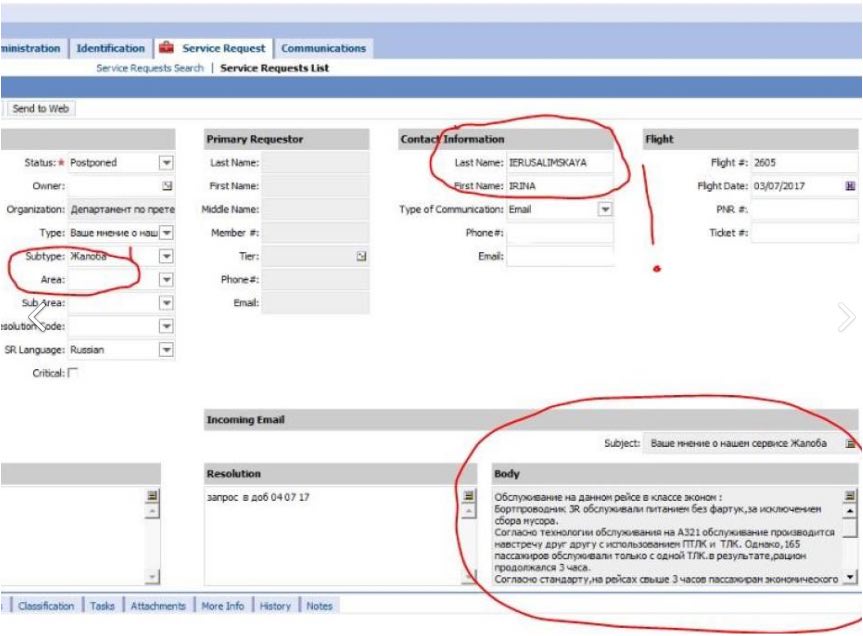Open the Flight Date calendar icon
Image resolution: width=863 pixels, height=636 pixels.
[850, 186]
